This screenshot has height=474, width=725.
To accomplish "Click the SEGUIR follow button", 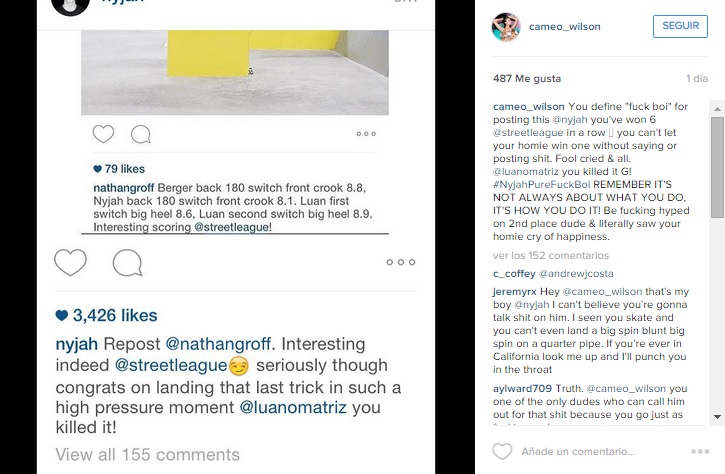I will click(x=679, y=27).
